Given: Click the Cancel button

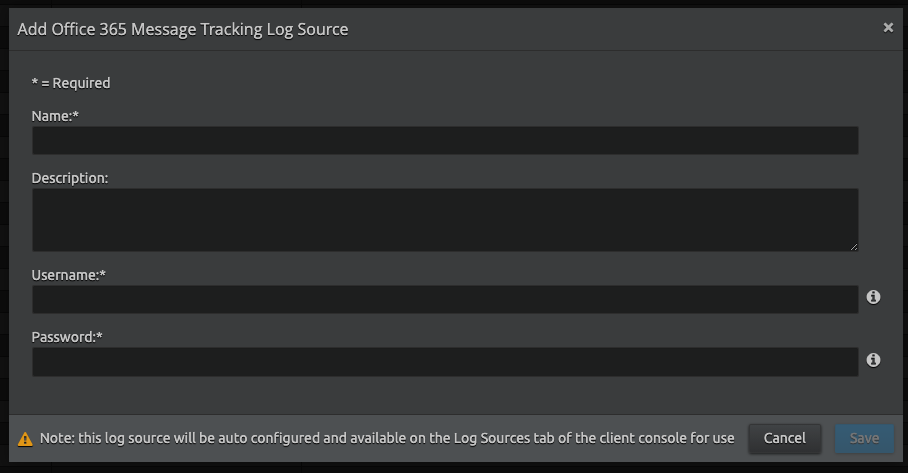Looking at the screenshot, I should tap(784, 438).
